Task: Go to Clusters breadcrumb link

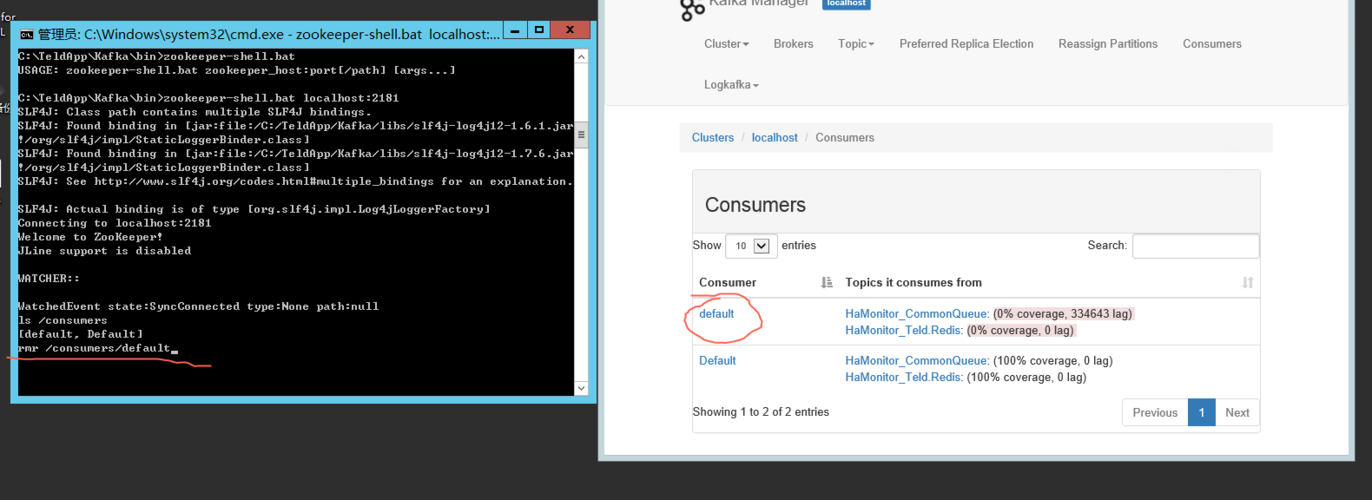Action: (713, 138)
